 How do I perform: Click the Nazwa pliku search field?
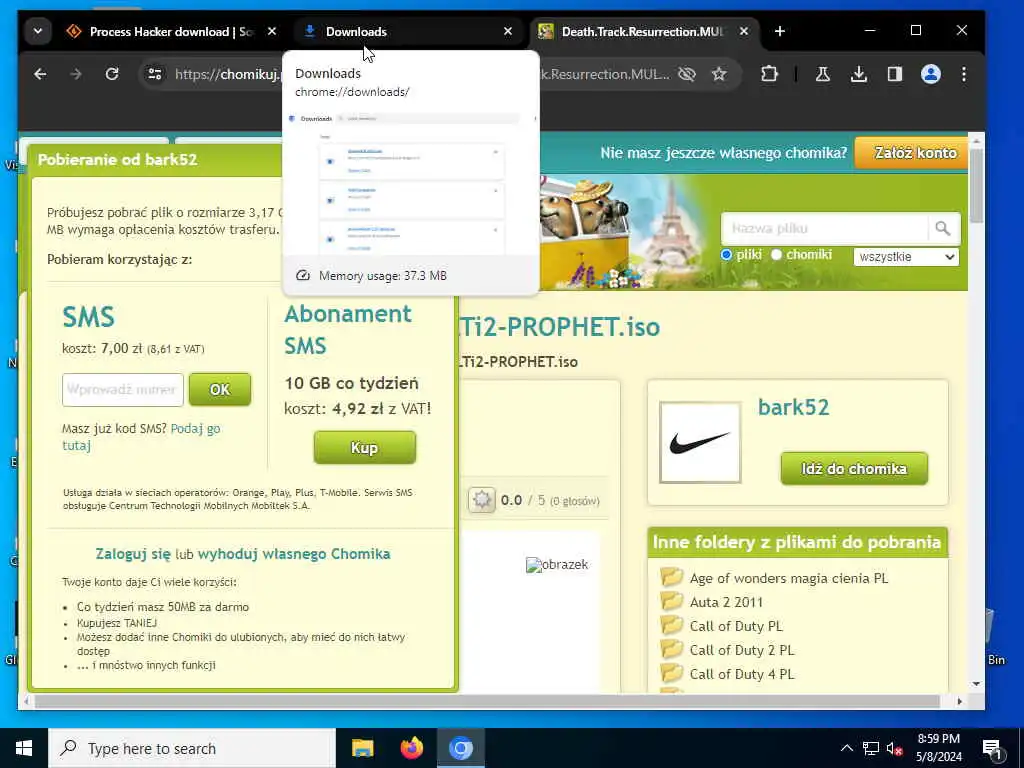[824, 229]
